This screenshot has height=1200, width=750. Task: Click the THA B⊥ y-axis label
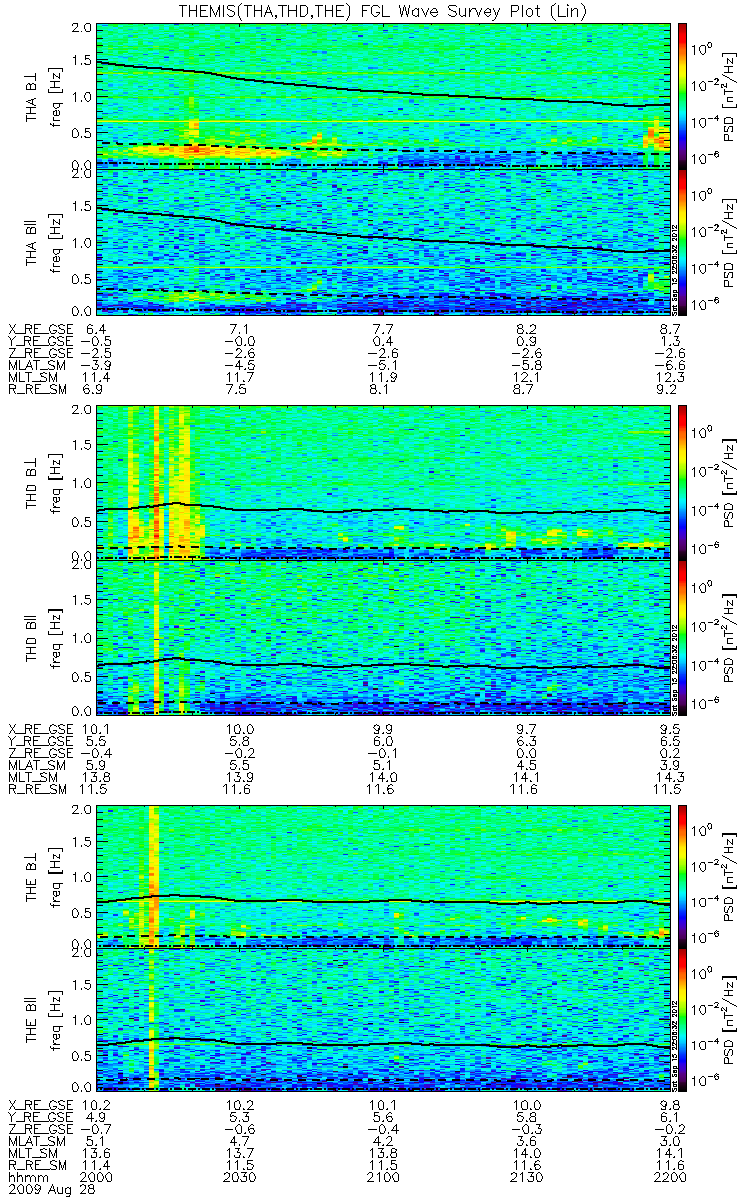pos(31,95)
